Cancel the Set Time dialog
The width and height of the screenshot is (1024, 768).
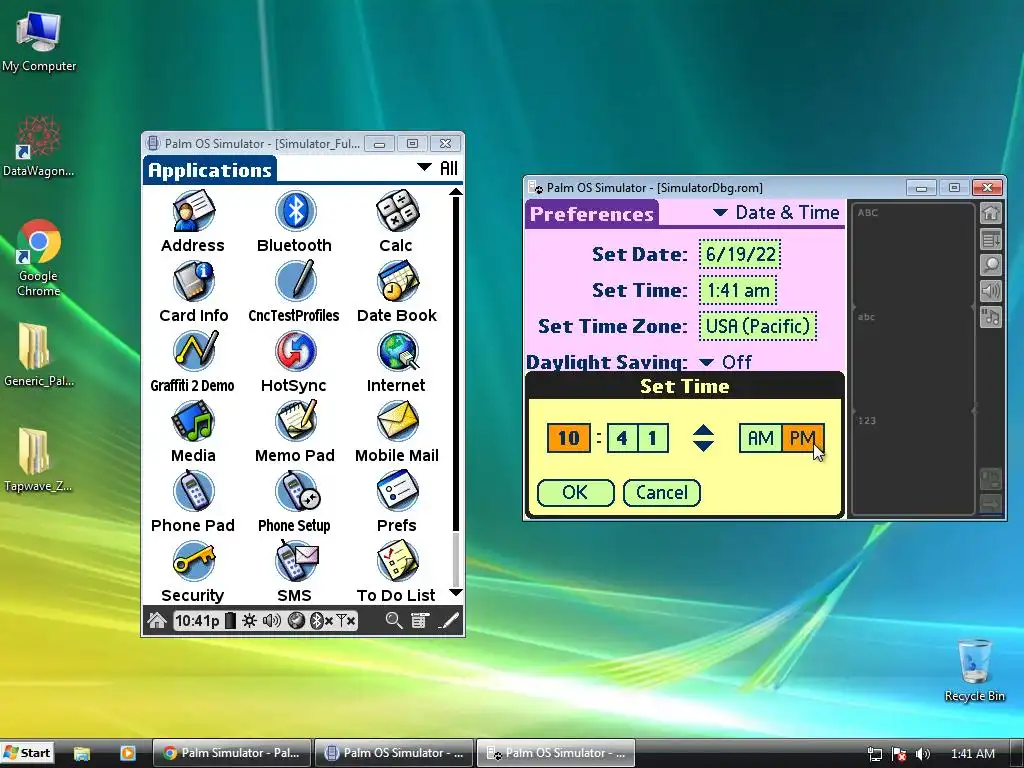point(662,492)
